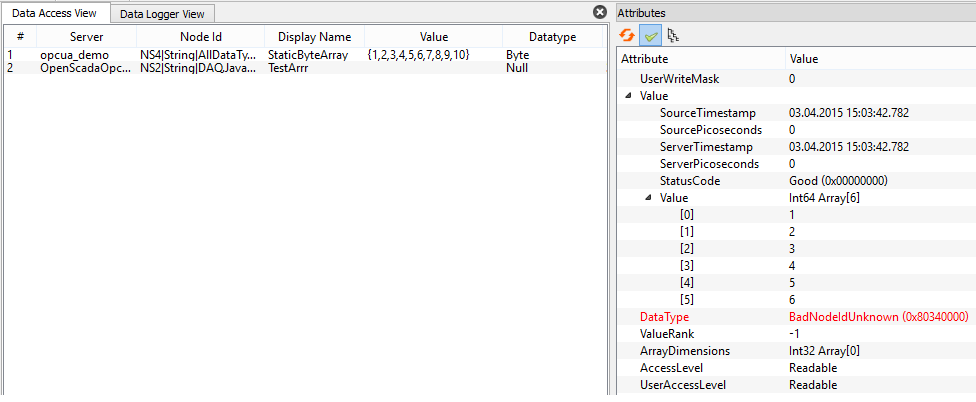The image size is (976, 402).
Task: Click the orange refresh attributes icon
Action: click(627, 35)
